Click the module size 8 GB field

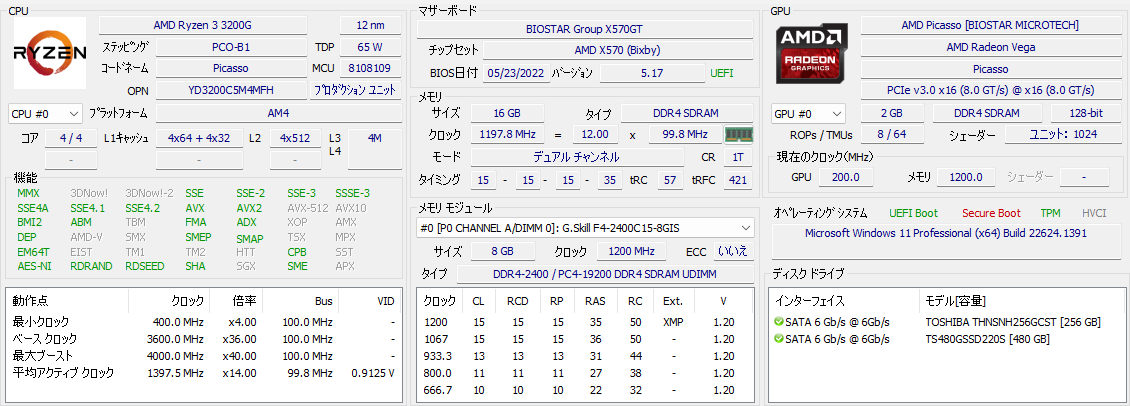503,252
